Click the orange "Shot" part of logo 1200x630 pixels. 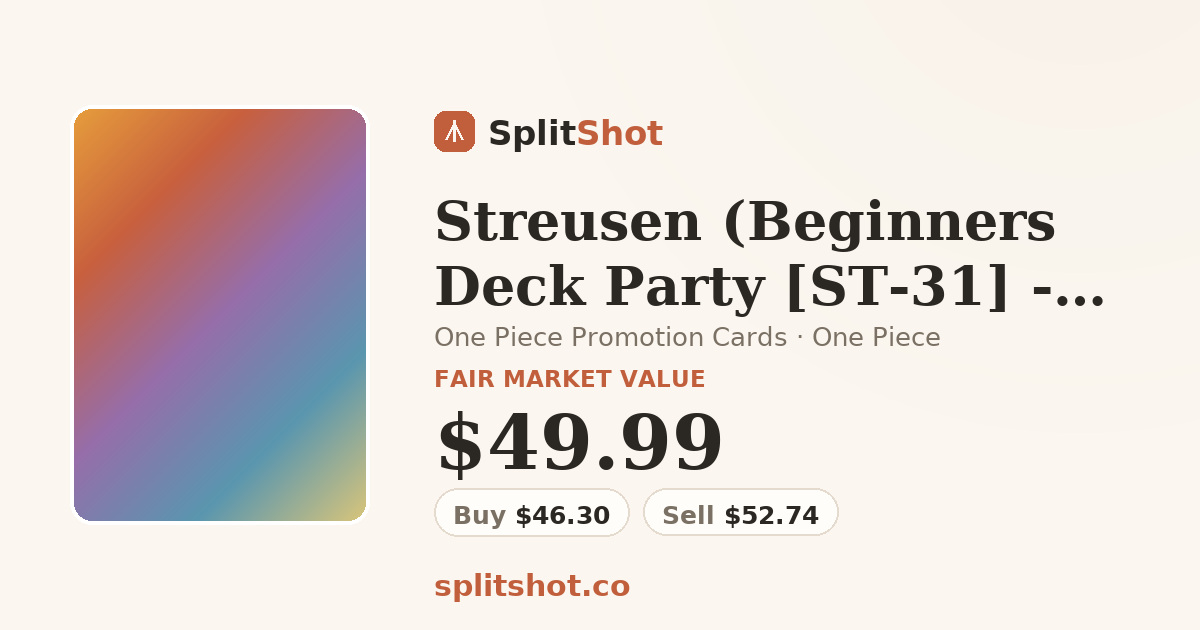pyautogui.click(x=620, y=133)
